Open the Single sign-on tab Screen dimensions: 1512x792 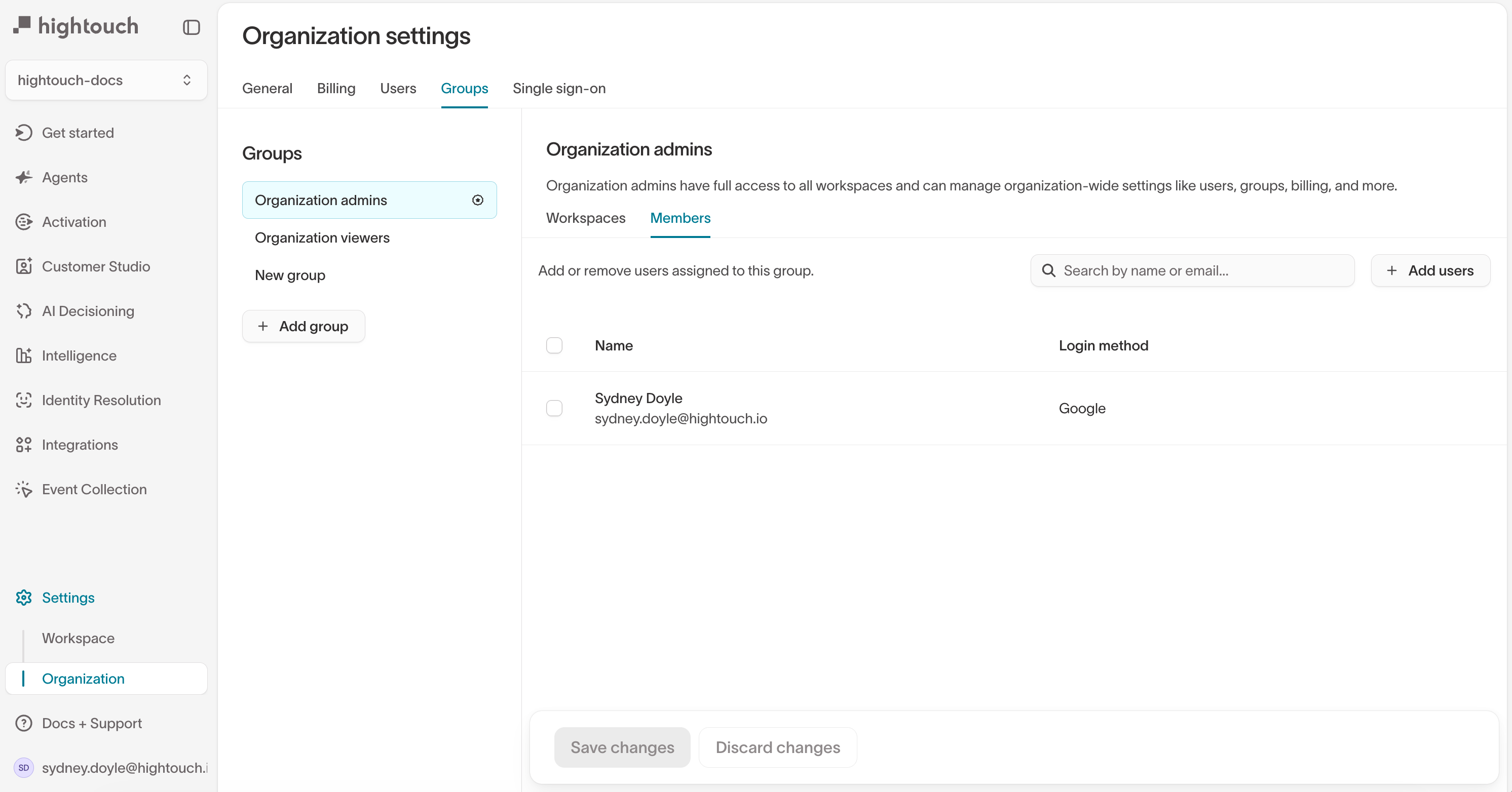click(559, 88)
